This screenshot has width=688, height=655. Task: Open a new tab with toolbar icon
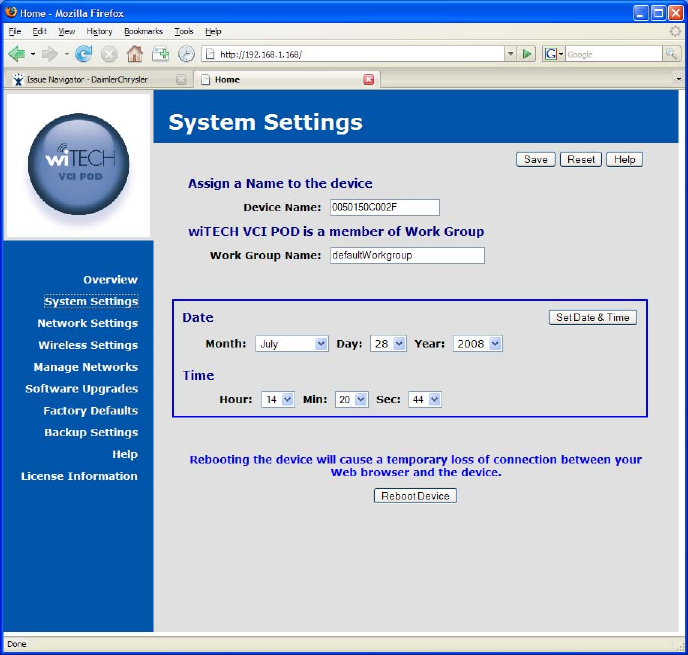point(161,54)
